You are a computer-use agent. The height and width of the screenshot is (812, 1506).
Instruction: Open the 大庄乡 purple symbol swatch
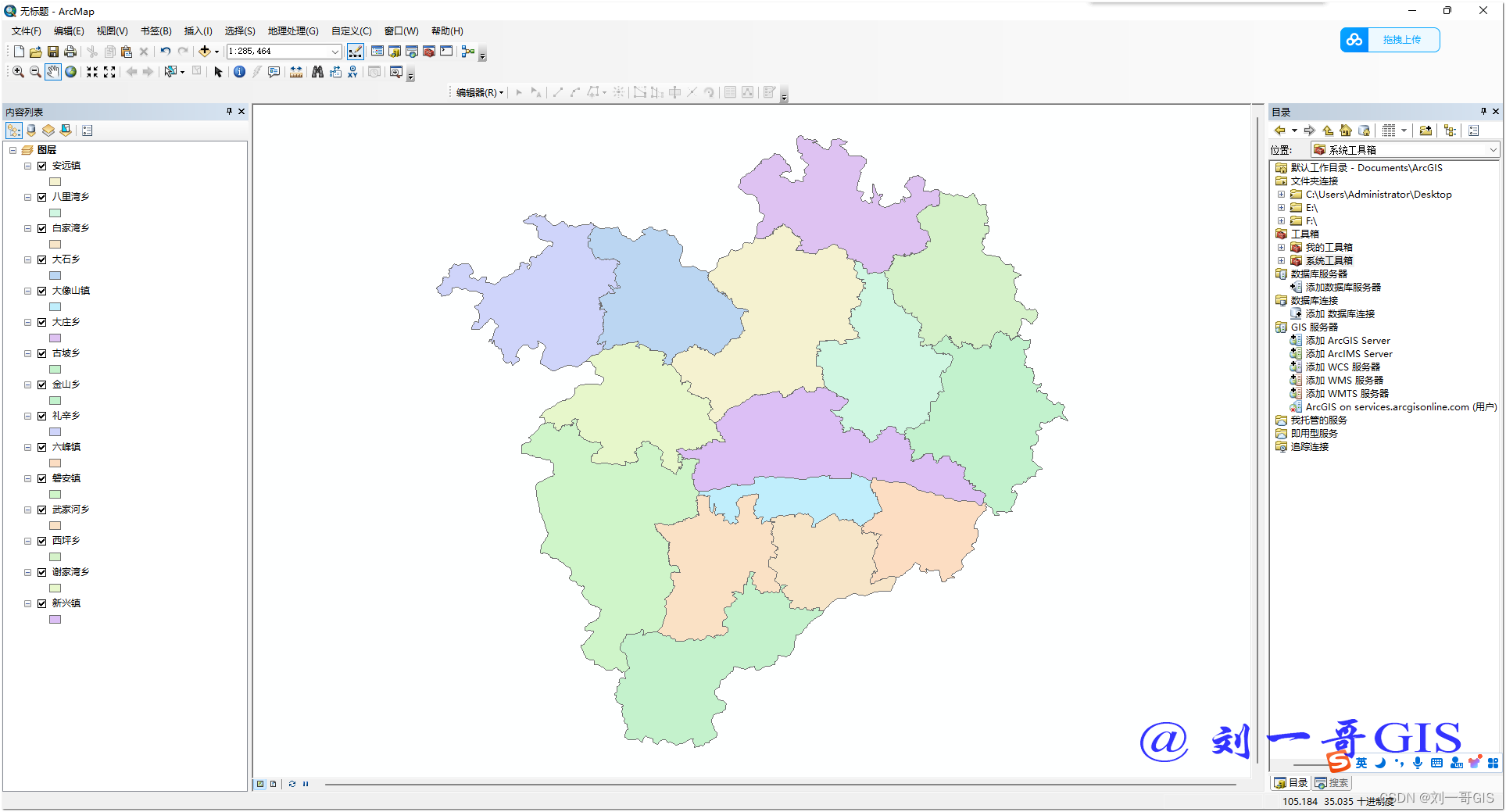55,338
